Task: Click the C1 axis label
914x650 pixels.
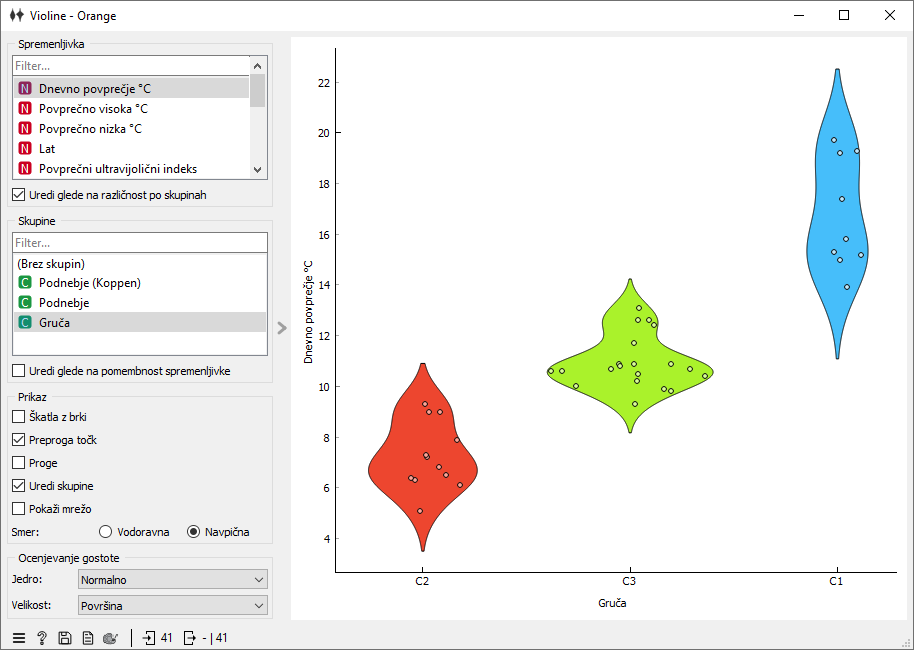Action: tap(836, 581)
